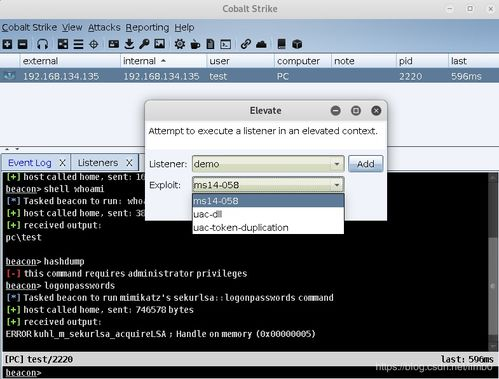Sort by the last column header
Screen dimensions: 499x379
(473, 61)
